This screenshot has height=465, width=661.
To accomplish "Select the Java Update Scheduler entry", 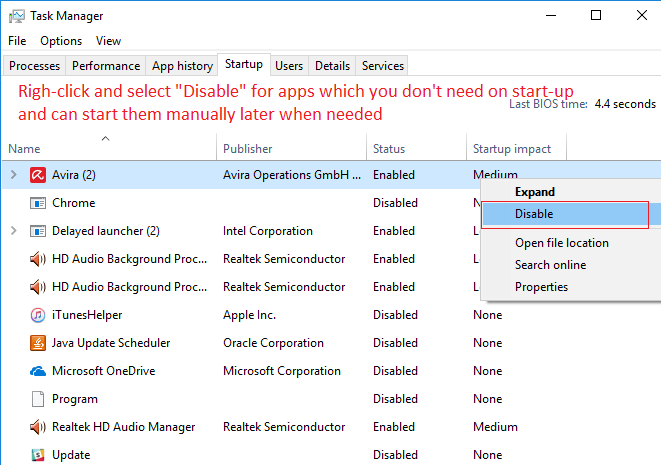I will (x=111, y=343).
